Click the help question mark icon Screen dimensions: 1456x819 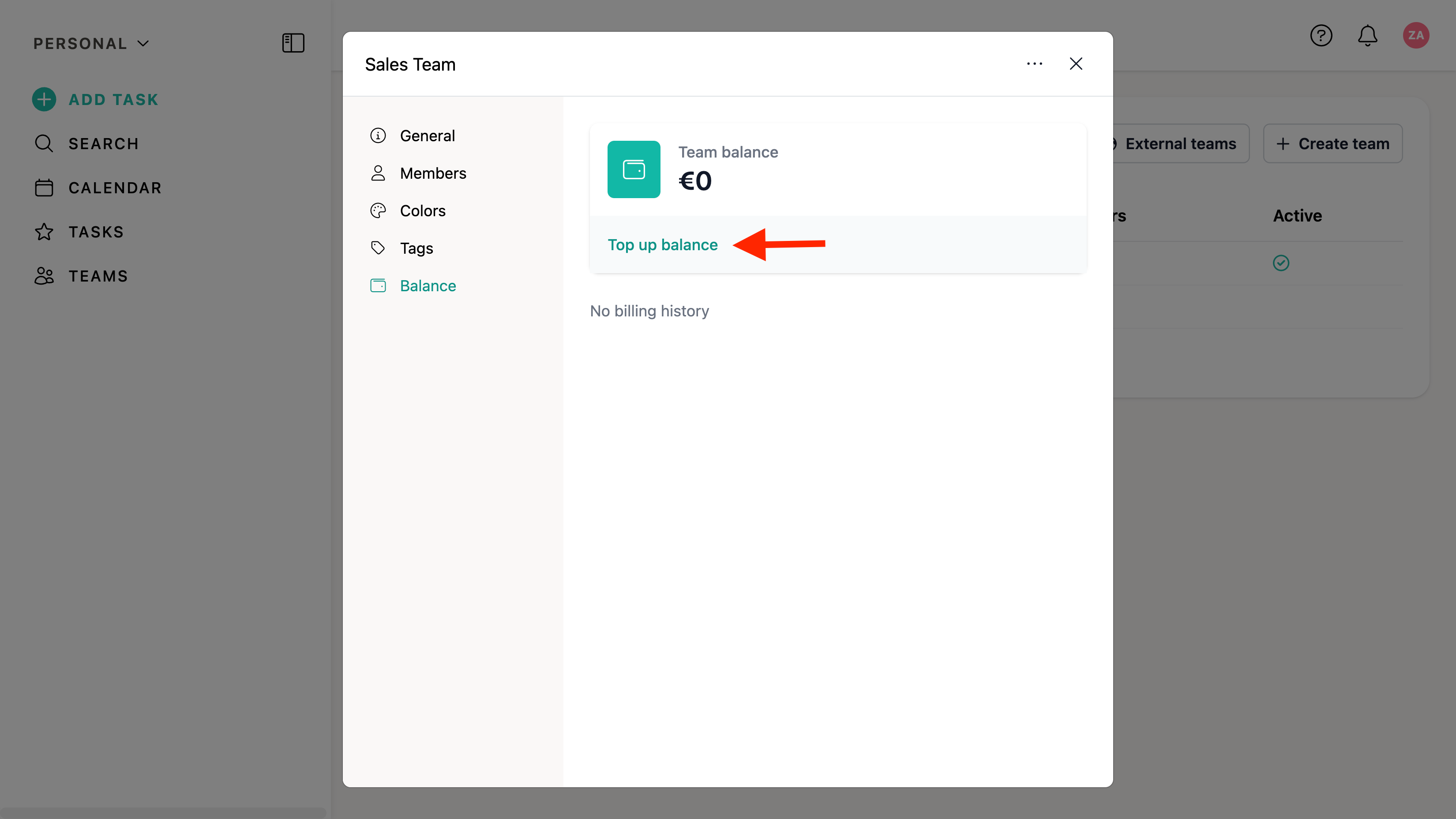click(x=1321, y=36)
